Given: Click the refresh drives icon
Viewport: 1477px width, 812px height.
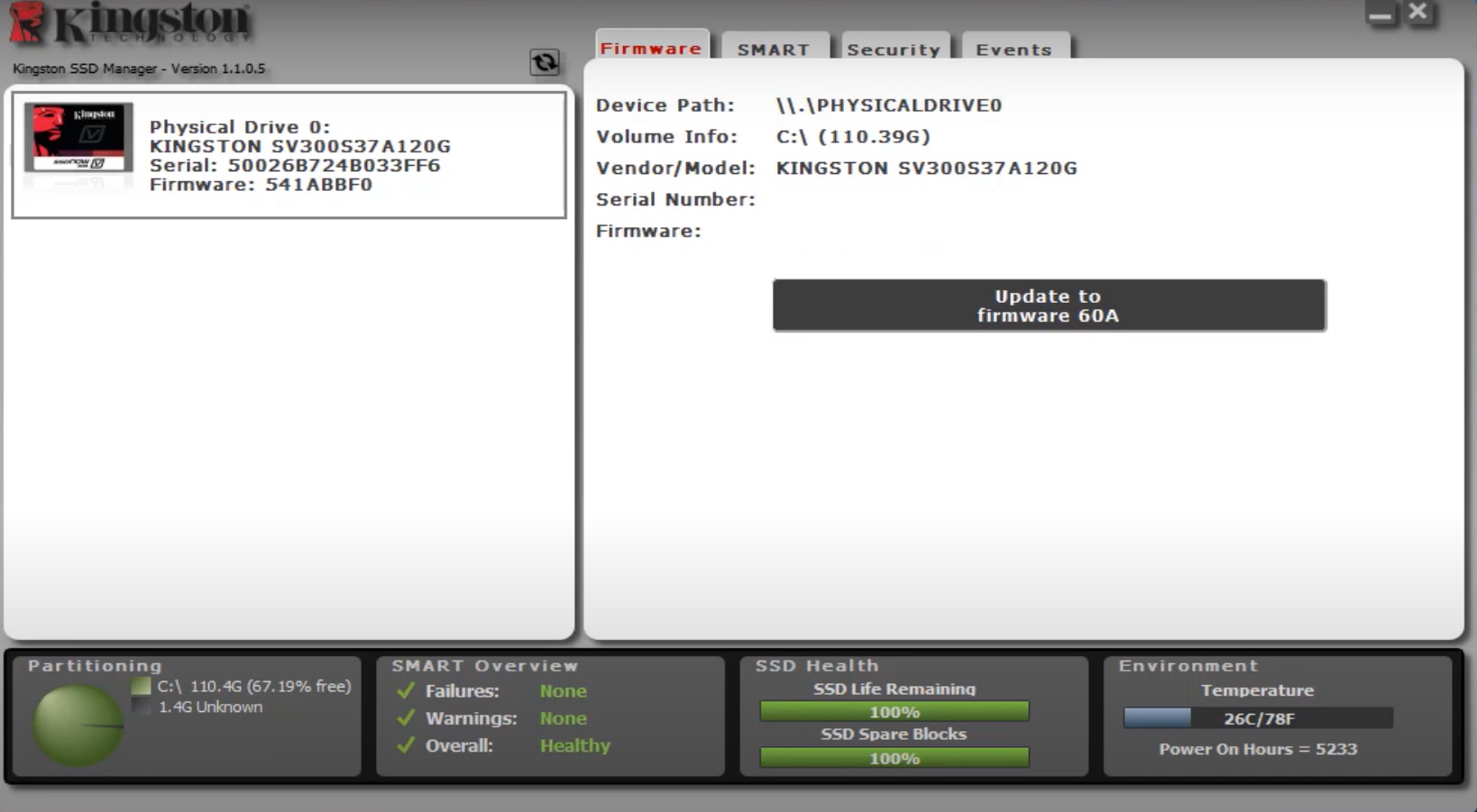Looking at the screenshot, I should coord(544,62).
